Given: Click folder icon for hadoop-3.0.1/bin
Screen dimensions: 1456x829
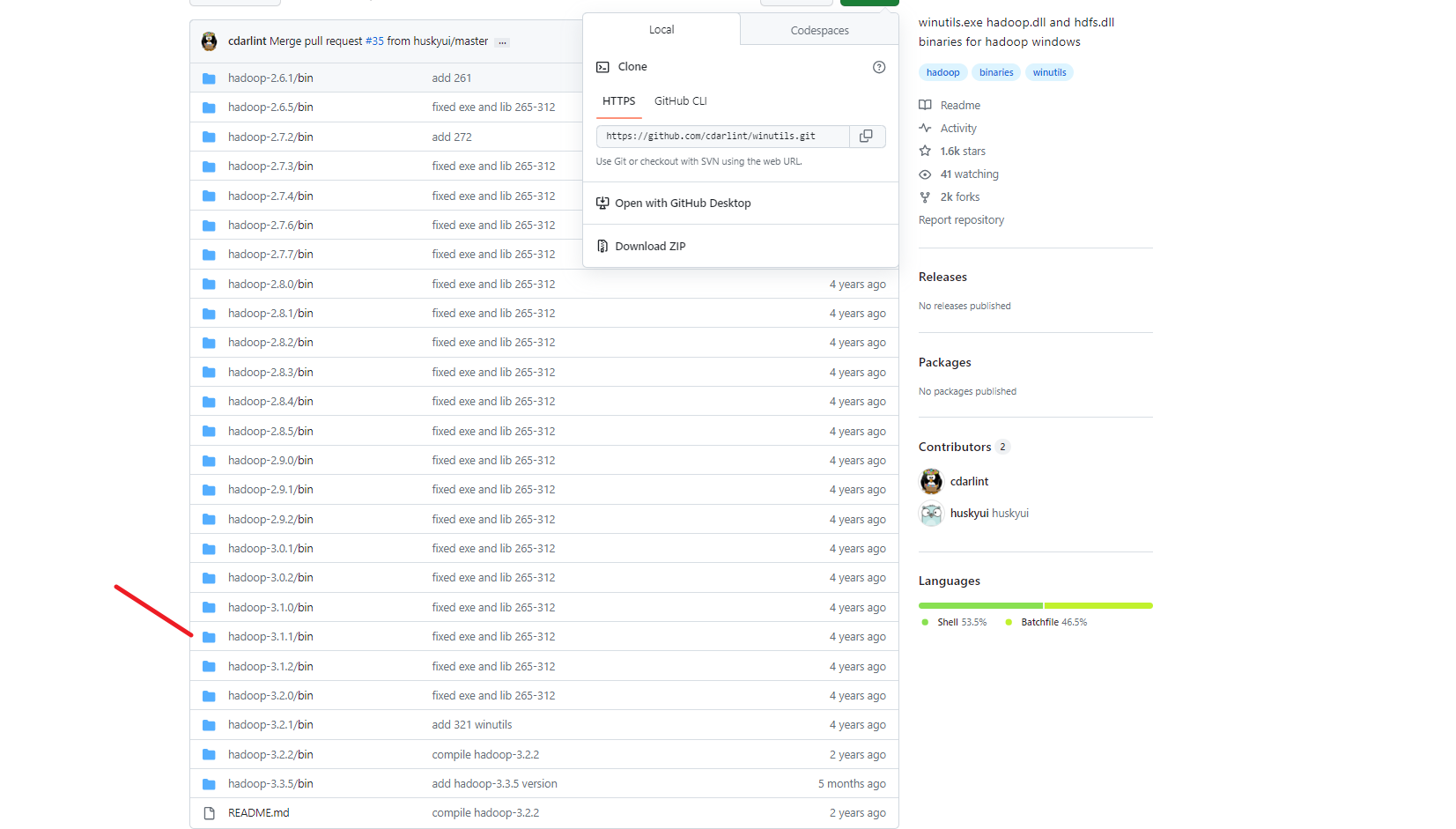Looking at the screenshot, I should click(x=209, y=549).
